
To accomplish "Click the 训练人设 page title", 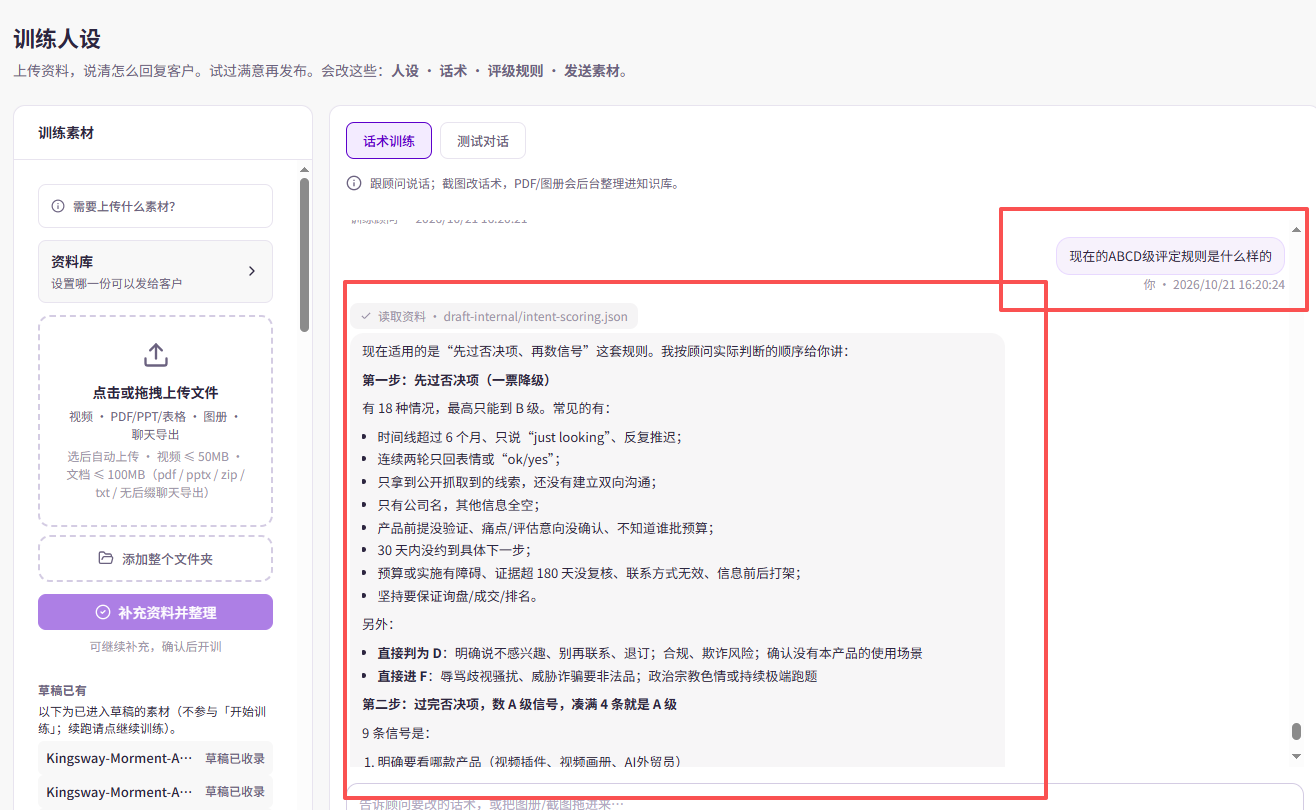I will (57, 40).
